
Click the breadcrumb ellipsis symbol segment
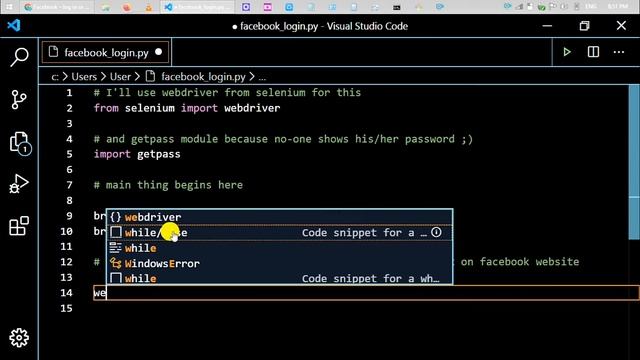coord(262,77)
